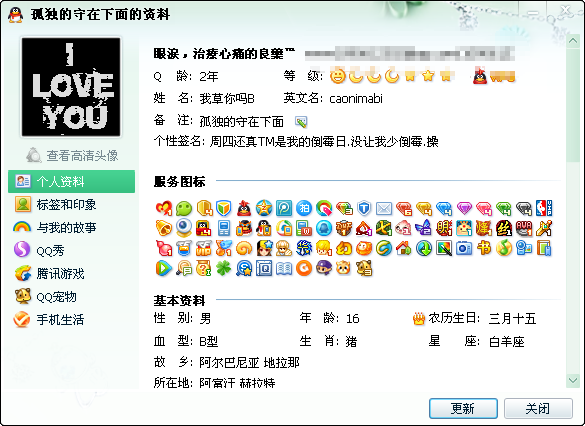Click the red diamond badge numbered 6
Screen dimensions: 585x426
click(x=404, y=209)
